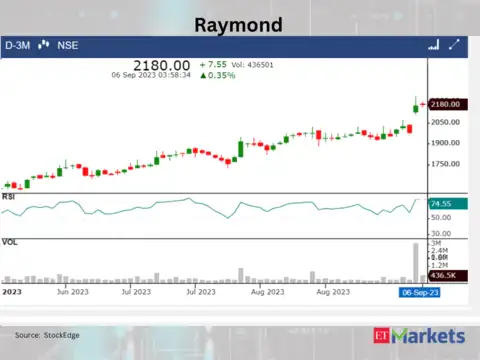Click the 2180.00 last price text
Image resolution: width=480 pixels, height=360 pixels.
click(x=162, y=65)
